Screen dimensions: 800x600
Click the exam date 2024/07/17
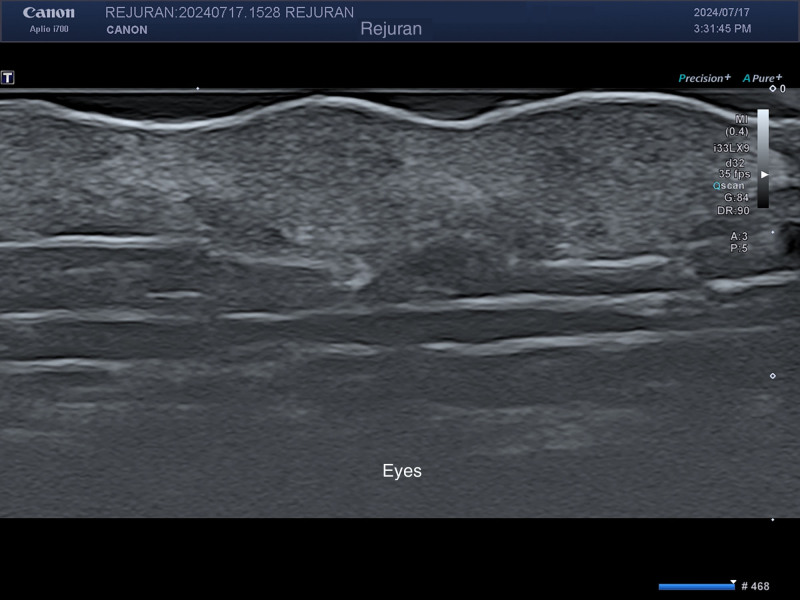tap(722, 13)
